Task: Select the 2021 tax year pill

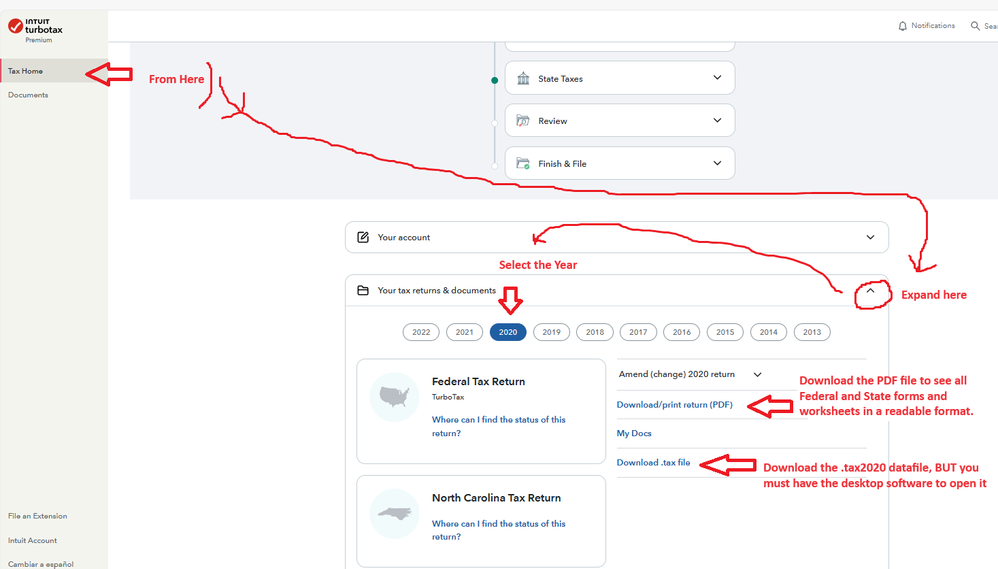Action: click(x=465, y=332)
